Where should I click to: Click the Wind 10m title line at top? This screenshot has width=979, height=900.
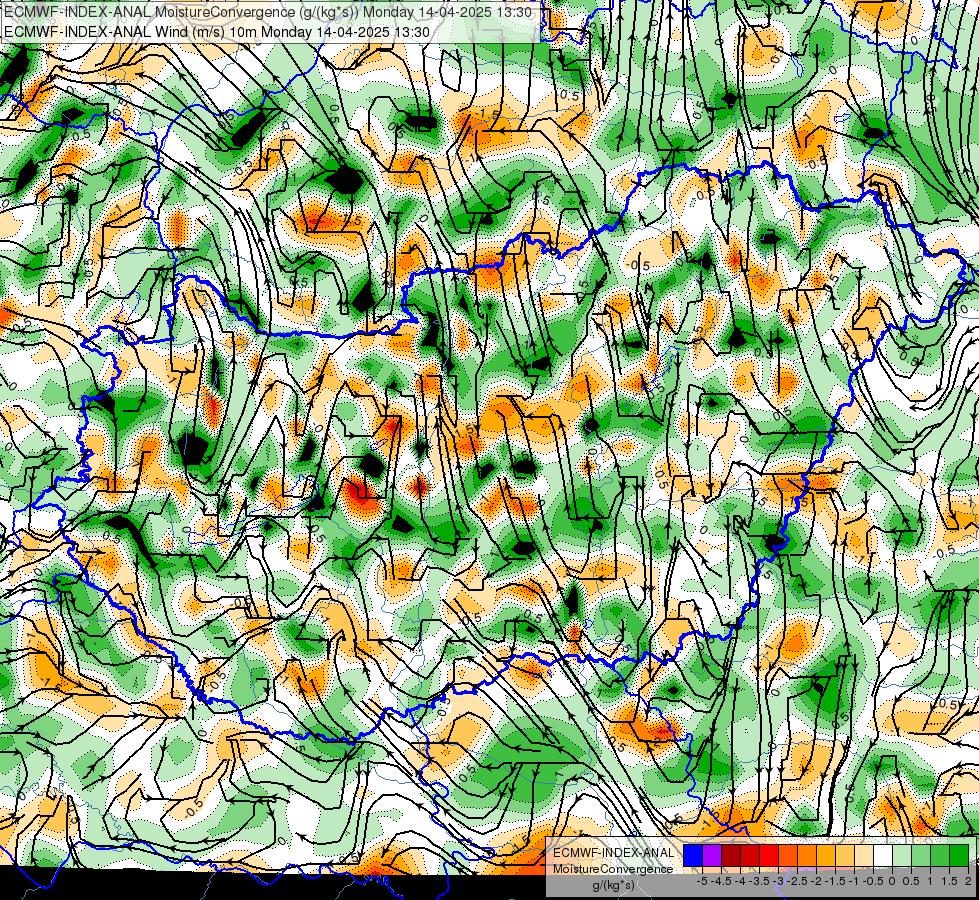pyautogui.click(x=216, y=32)
